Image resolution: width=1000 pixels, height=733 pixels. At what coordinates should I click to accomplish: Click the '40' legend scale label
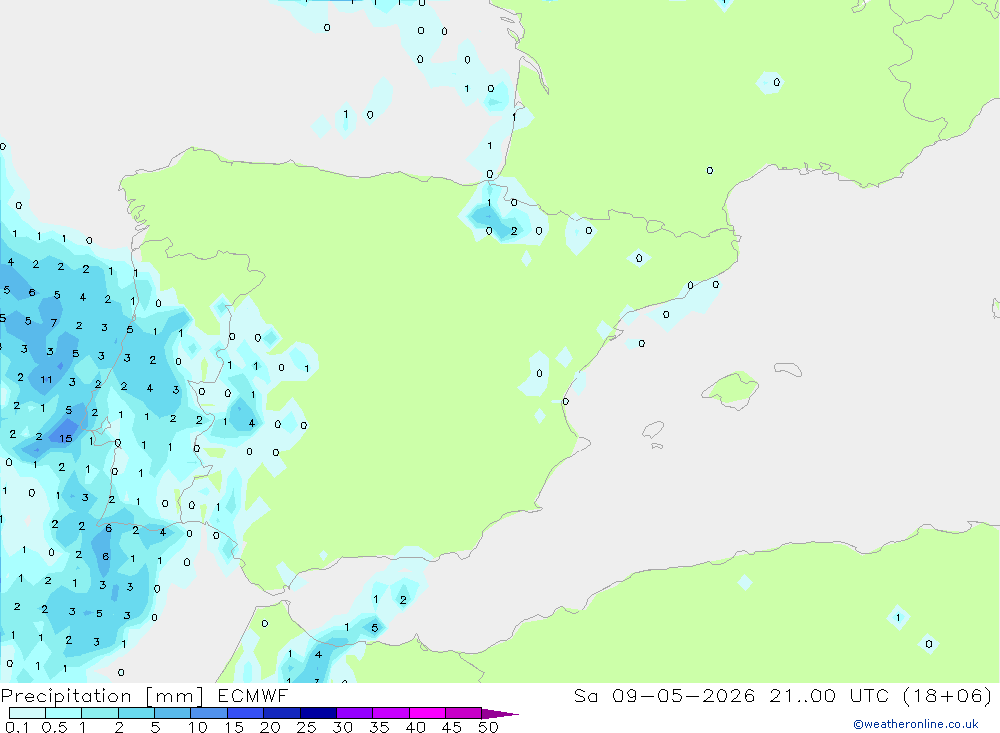pyautogui.click(x=415, y=727)
